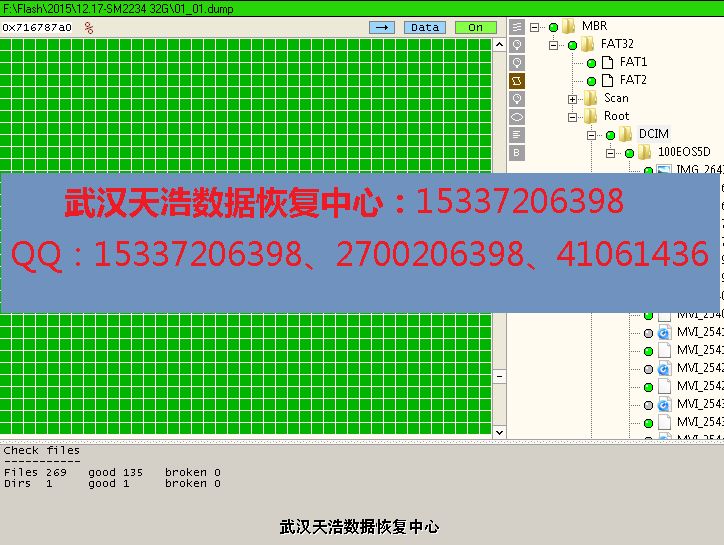Toggle the green status dot beside FAT2

point(591,80)
